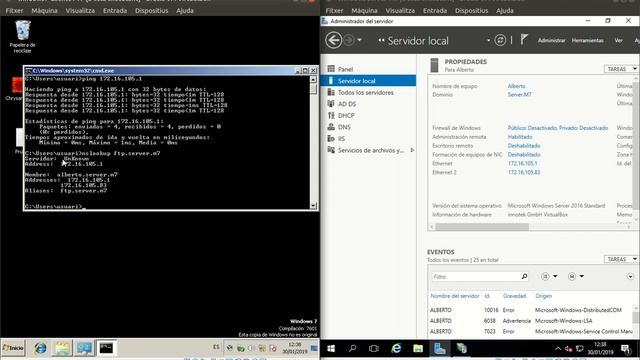The height and width of the screenshot is (360, 640).
Task: Expand Servicios de archivos arrow
Action: click(x=412, y=150)
